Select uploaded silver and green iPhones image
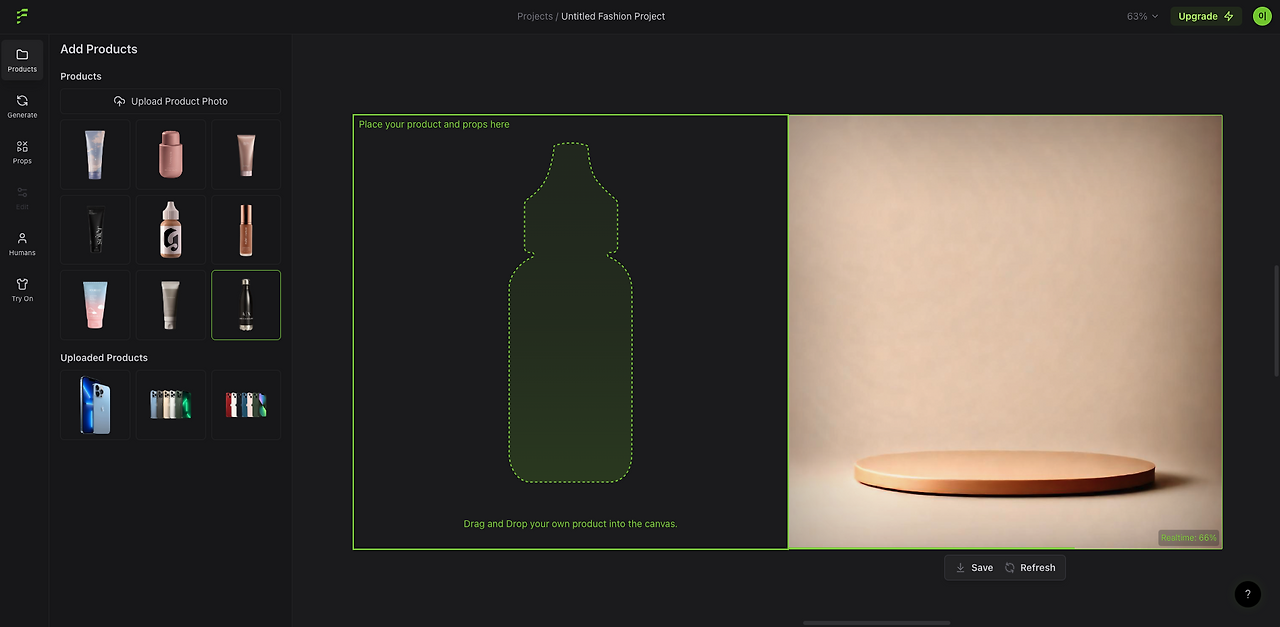Screen dimensions: 1280x627 point(171,405)
